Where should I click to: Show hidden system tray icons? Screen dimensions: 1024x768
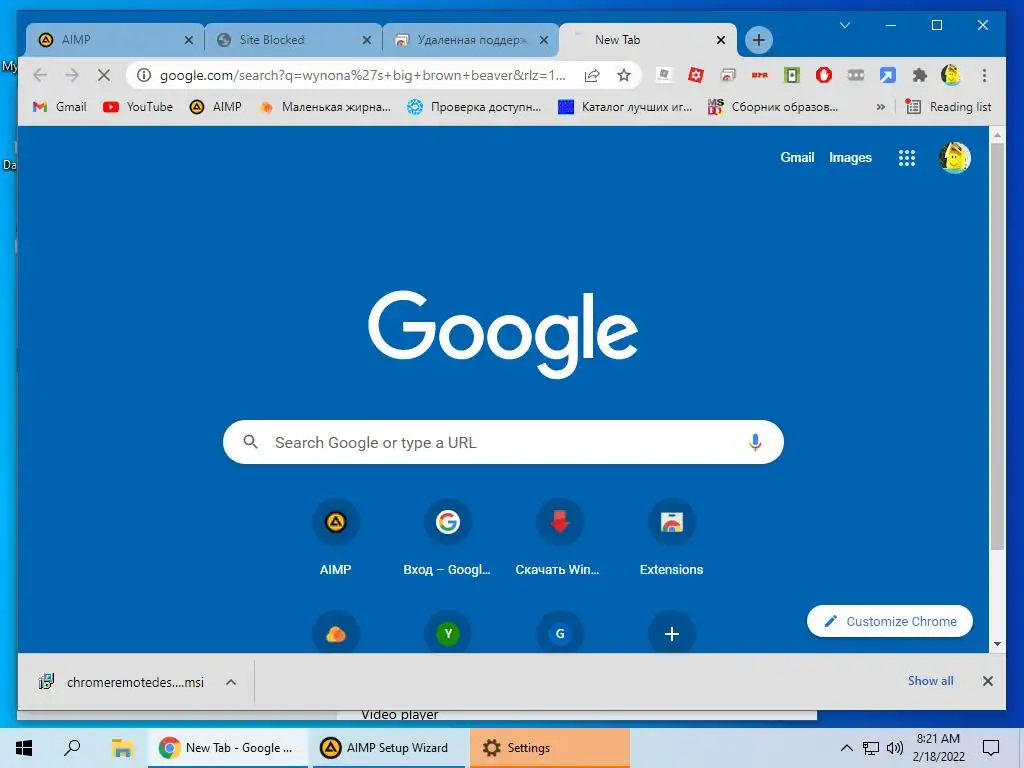(x=846, y=748)
